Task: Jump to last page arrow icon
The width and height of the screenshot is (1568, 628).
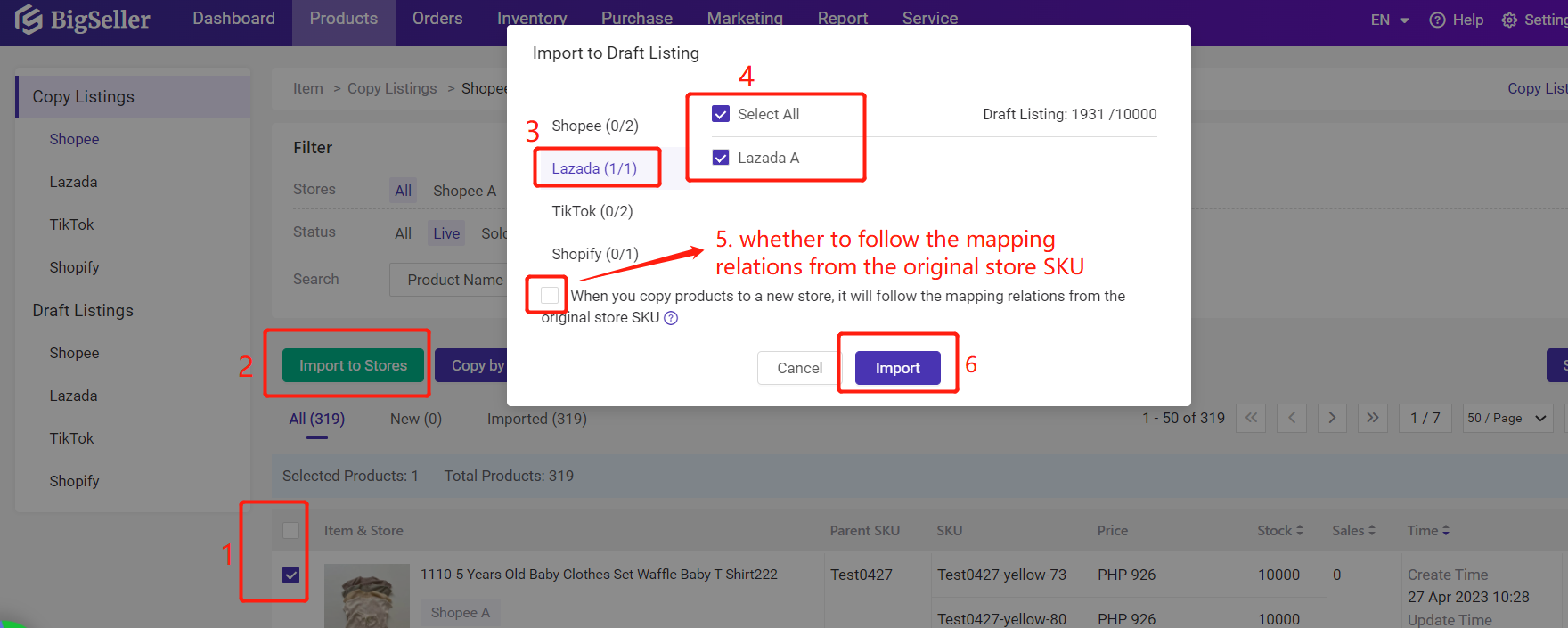Action: [x=1372, y=418]
